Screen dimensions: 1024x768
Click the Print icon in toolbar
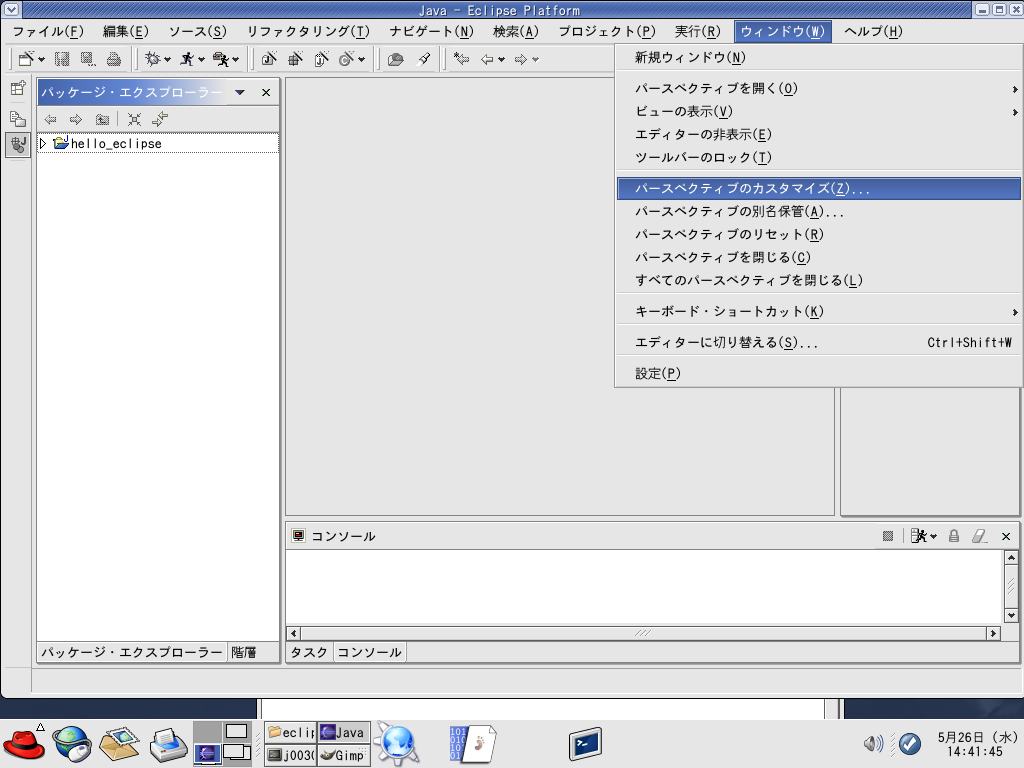click(x=114, y=59)
